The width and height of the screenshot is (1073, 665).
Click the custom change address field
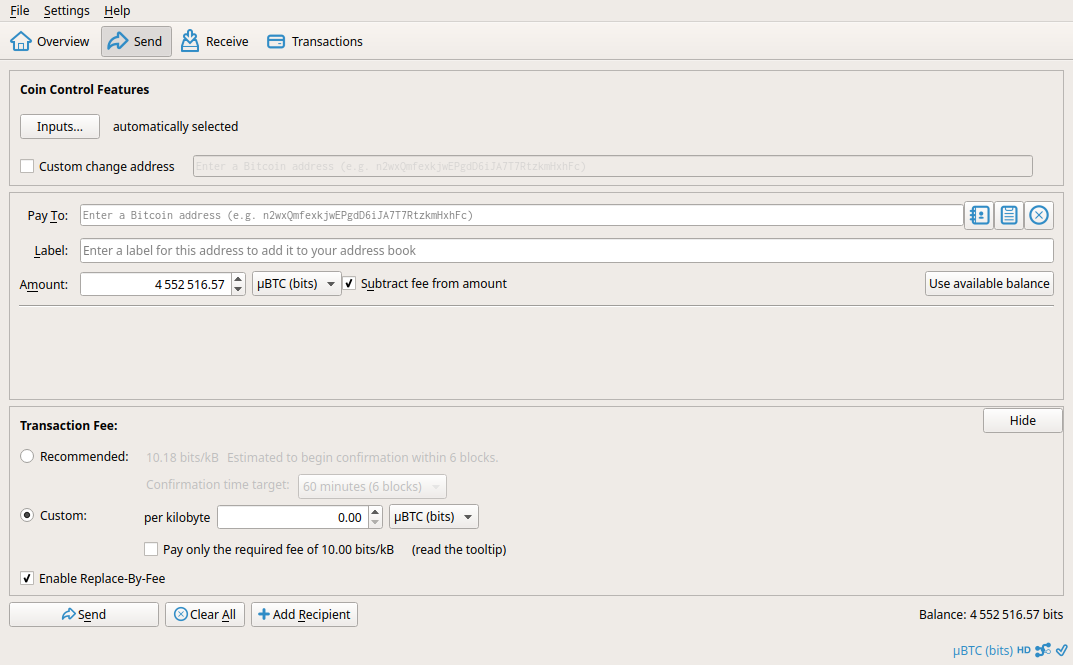(x=612, y=166)
